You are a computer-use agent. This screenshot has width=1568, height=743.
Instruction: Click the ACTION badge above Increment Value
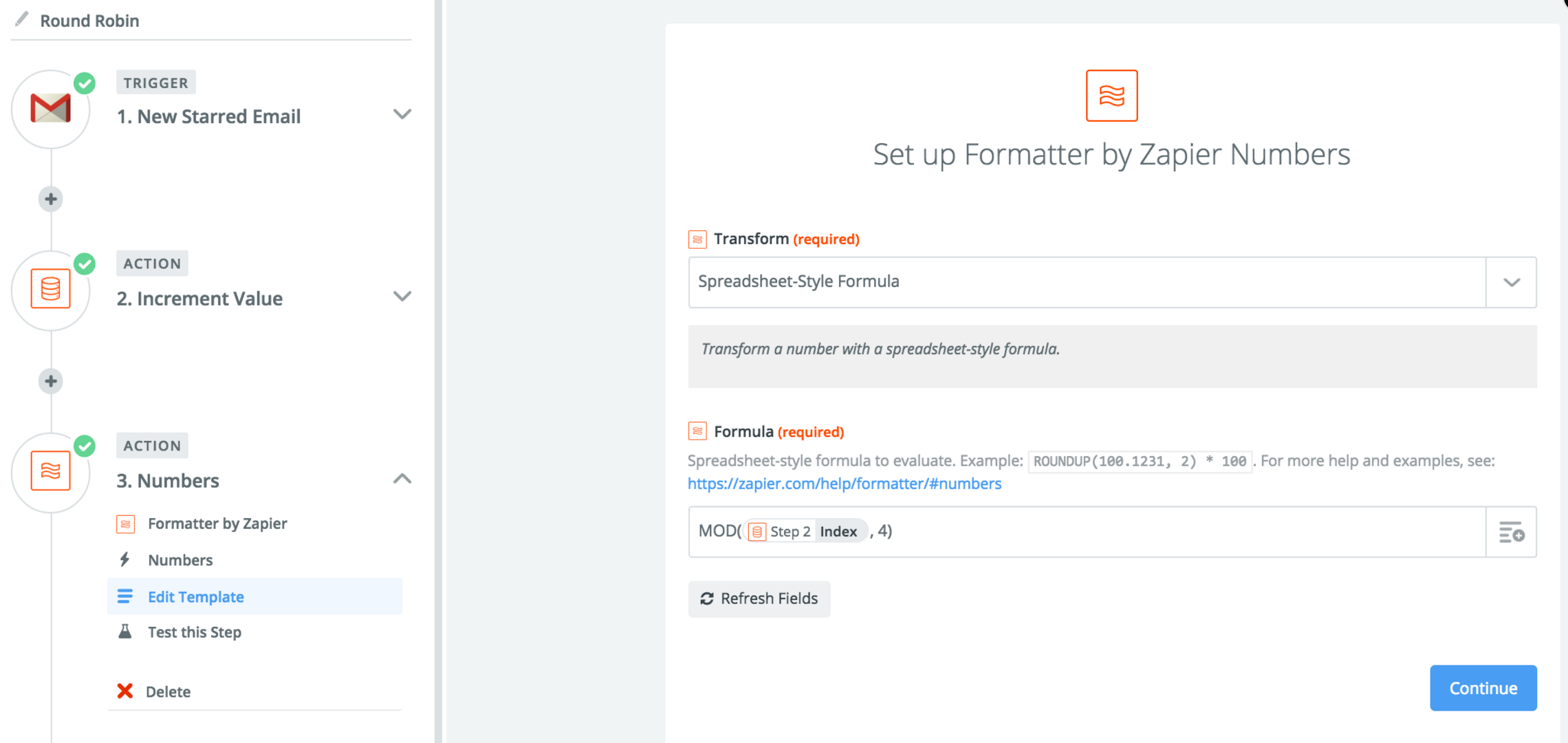[x=152, y=263]
